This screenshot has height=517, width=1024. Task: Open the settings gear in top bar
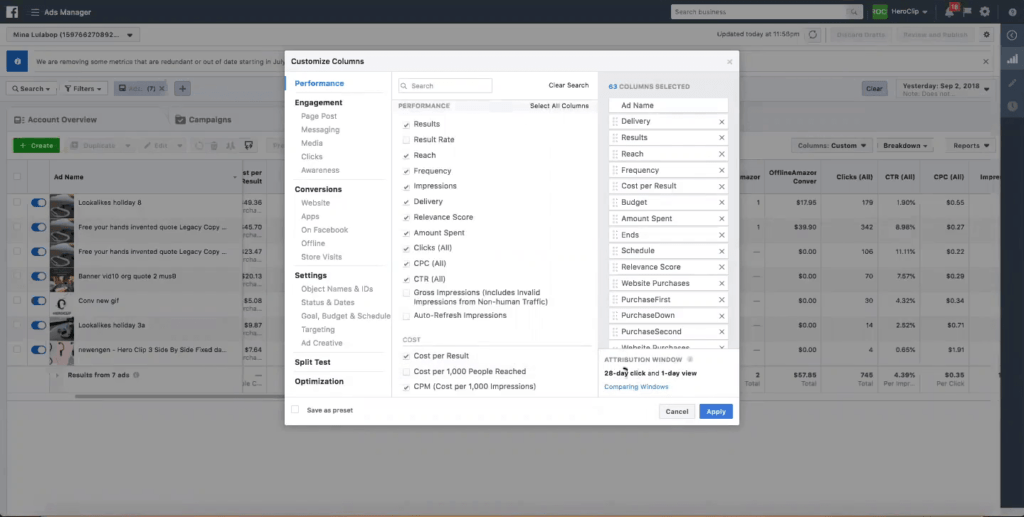(984, 12)
